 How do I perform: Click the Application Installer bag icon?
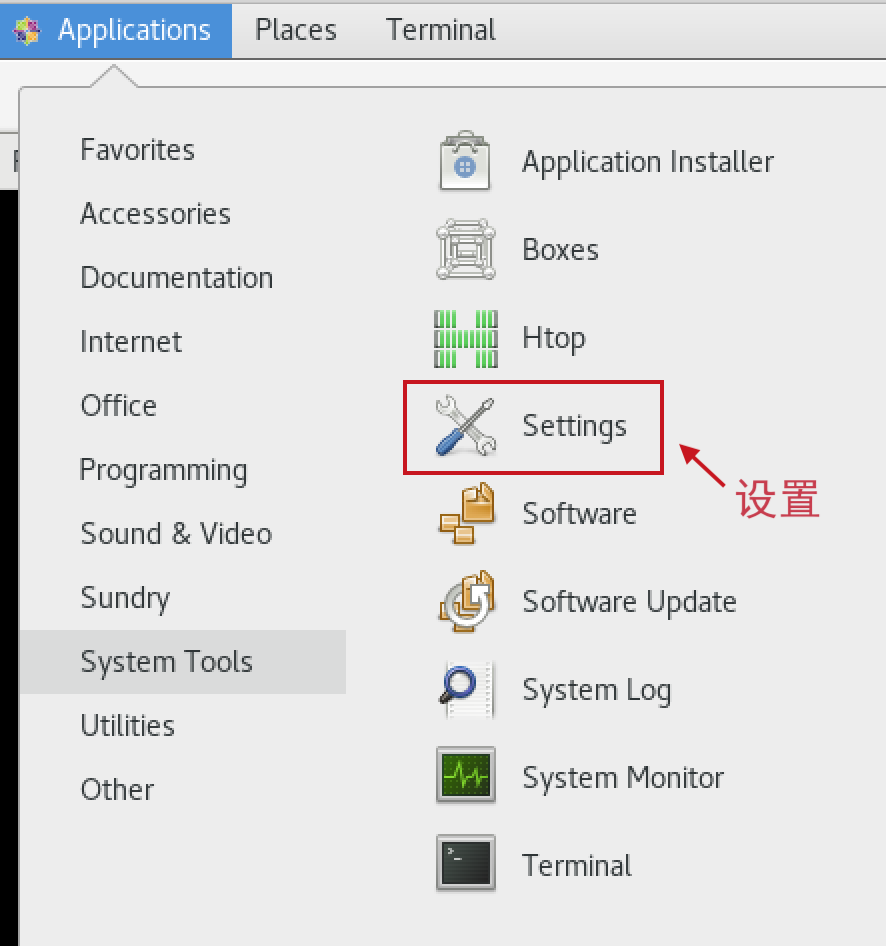(465, 162)
